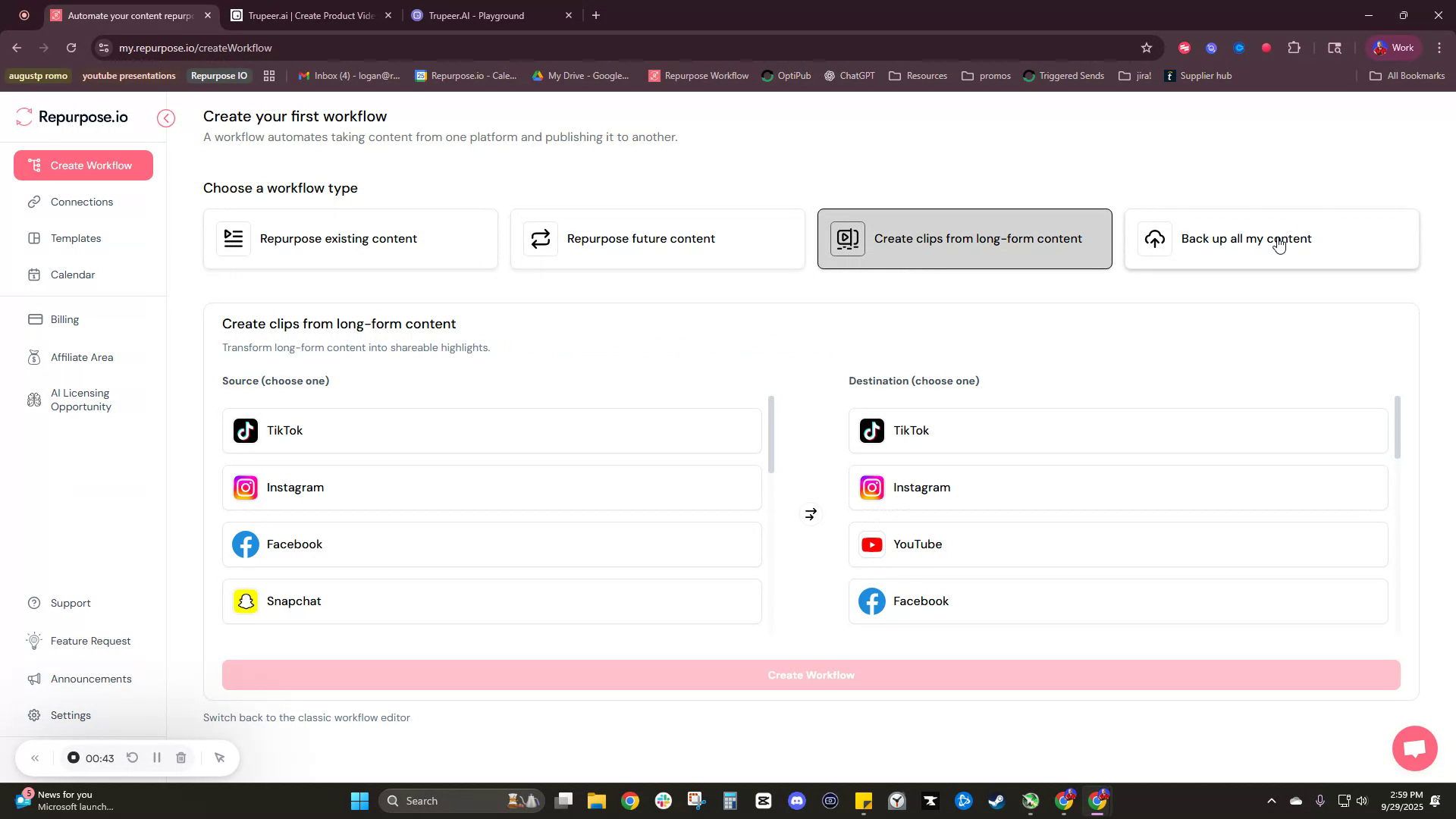Open the Calendar section

(x=72, y=275)
